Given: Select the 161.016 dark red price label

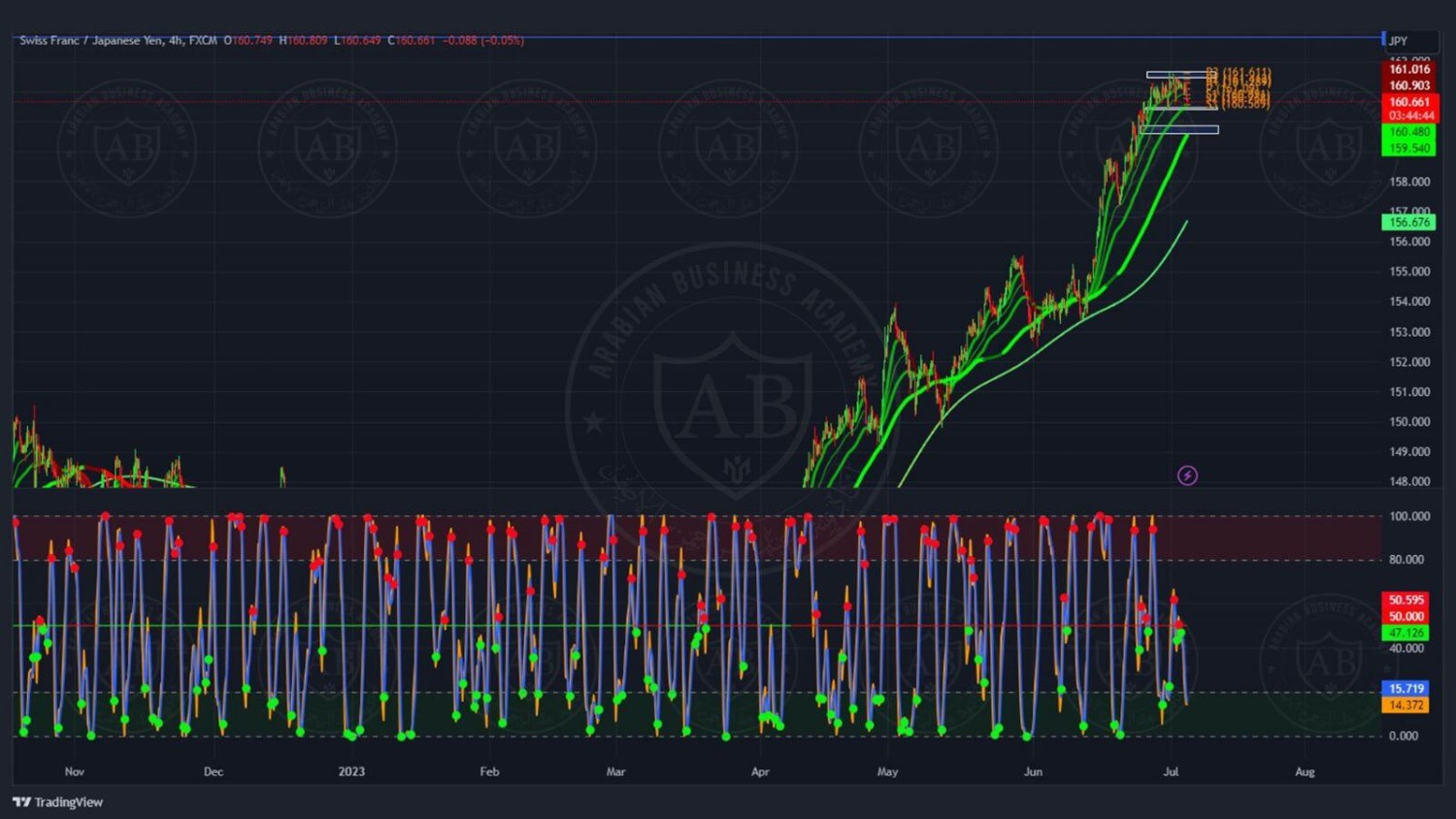Looking at the screenshot, I should click(1408, 69).
